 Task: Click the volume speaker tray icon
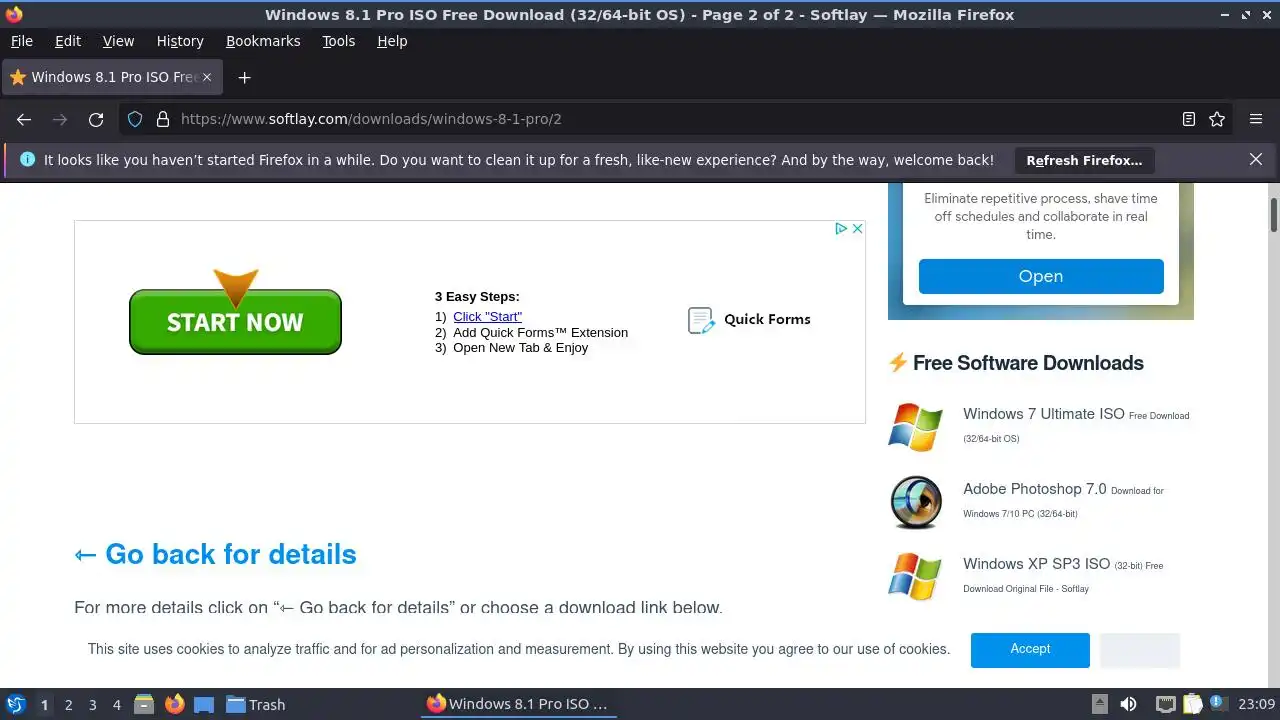pyautogui.click(x=1128, y=704)
